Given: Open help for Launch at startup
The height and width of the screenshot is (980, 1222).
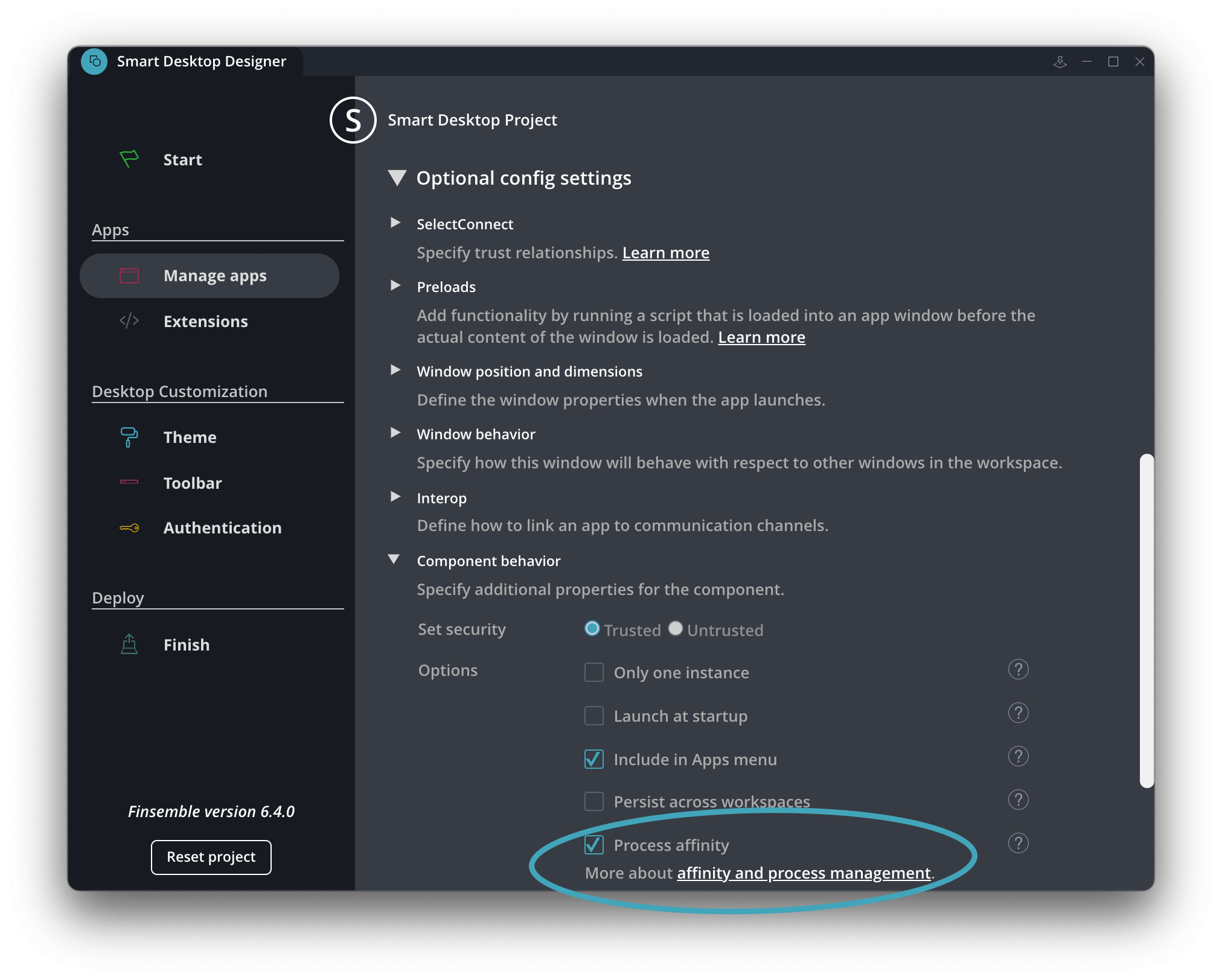Looking at the screenshot, I should [1018, 713].
